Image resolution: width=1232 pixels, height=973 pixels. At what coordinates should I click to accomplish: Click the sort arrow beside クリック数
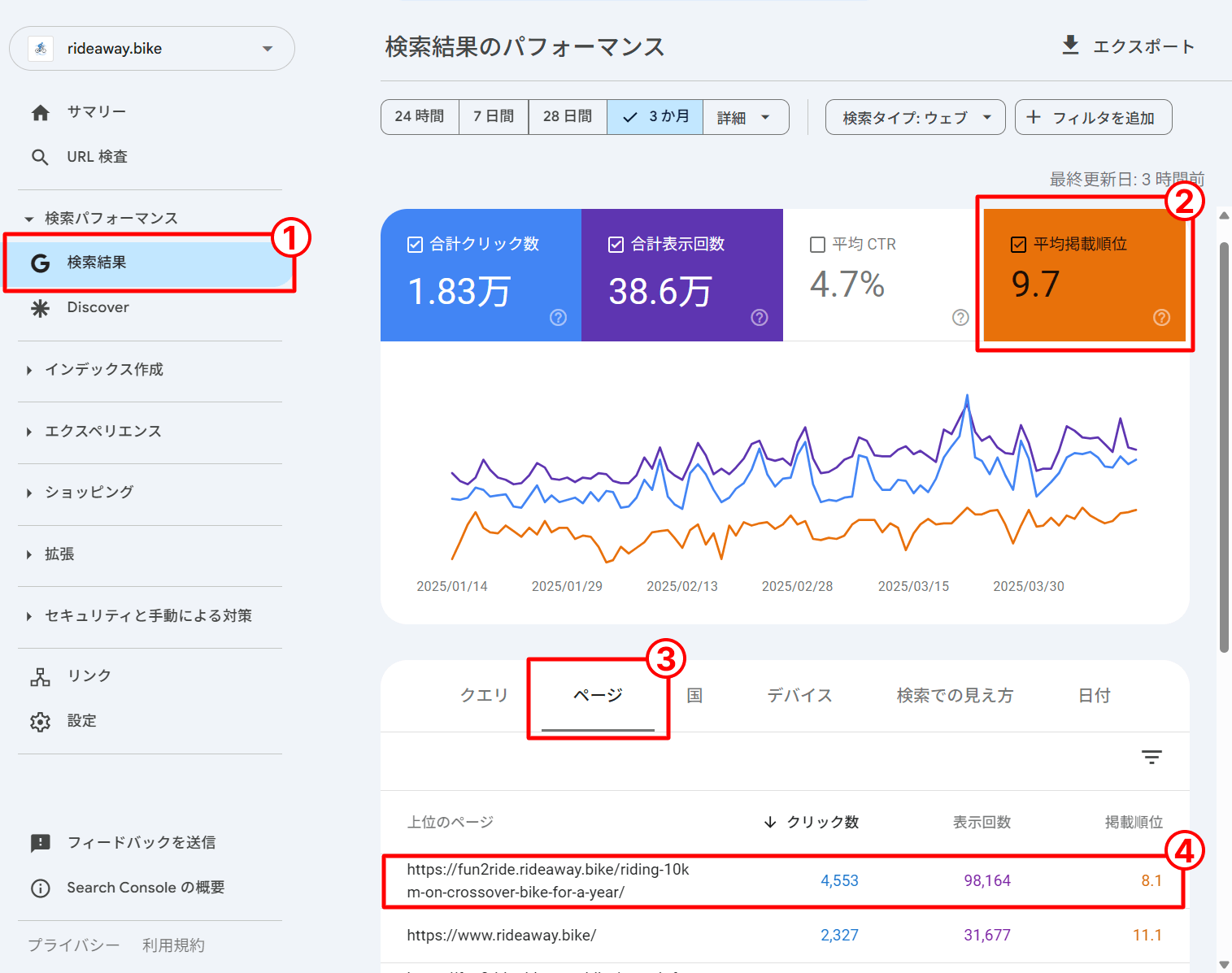tap(770, 823)
